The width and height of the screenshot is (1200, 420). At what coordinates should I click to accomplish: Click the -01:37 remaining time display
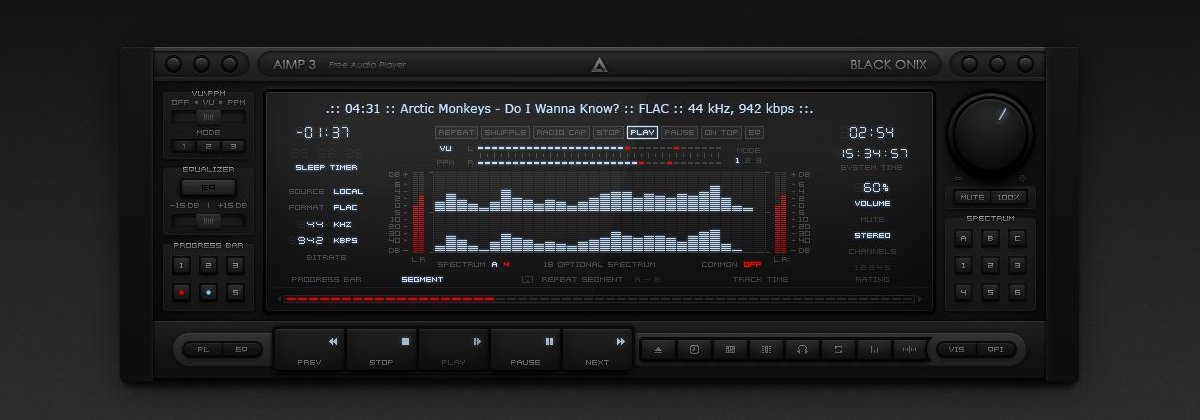click(322, 132)
